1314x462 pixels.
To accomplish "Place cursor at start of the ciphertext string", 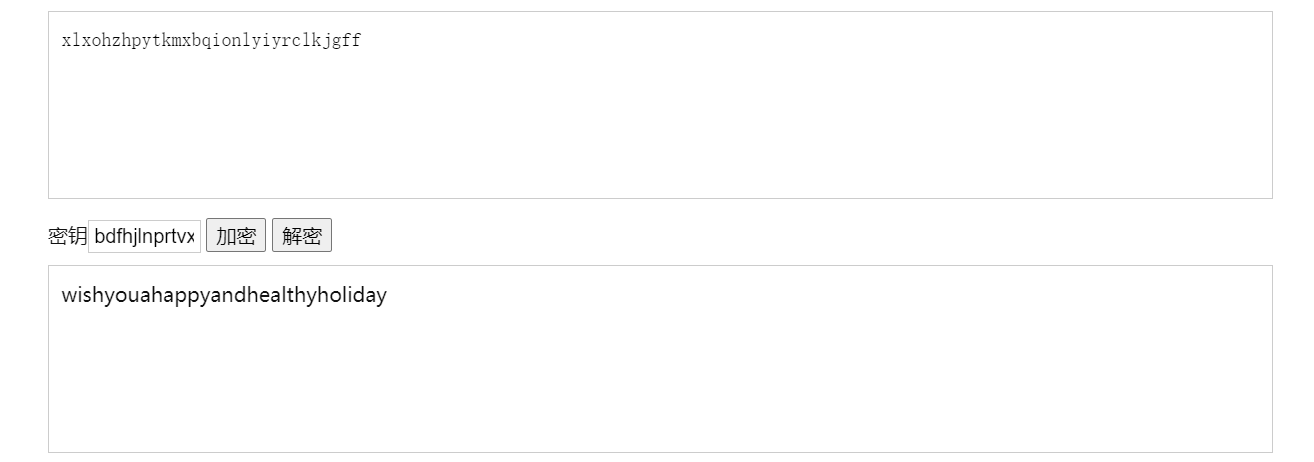I will coord(62,41).
